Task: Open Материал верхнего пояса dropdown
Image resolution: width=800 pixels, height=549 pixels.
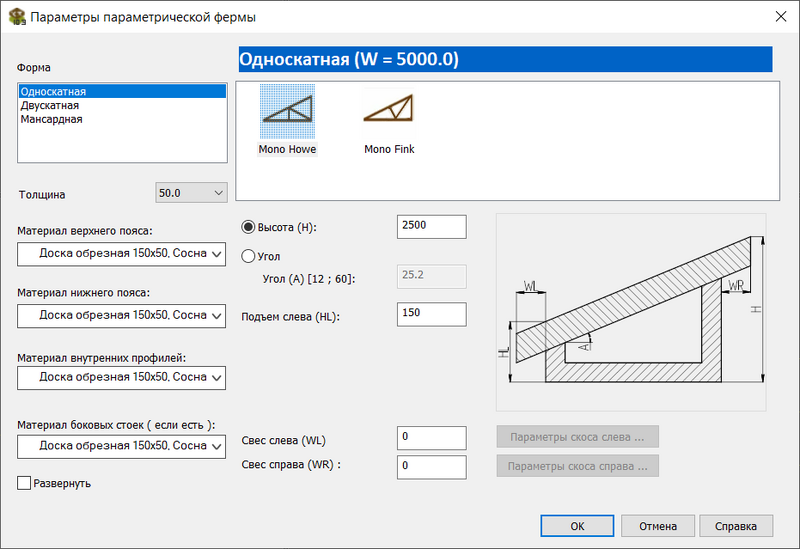Action: click(121, 254)
